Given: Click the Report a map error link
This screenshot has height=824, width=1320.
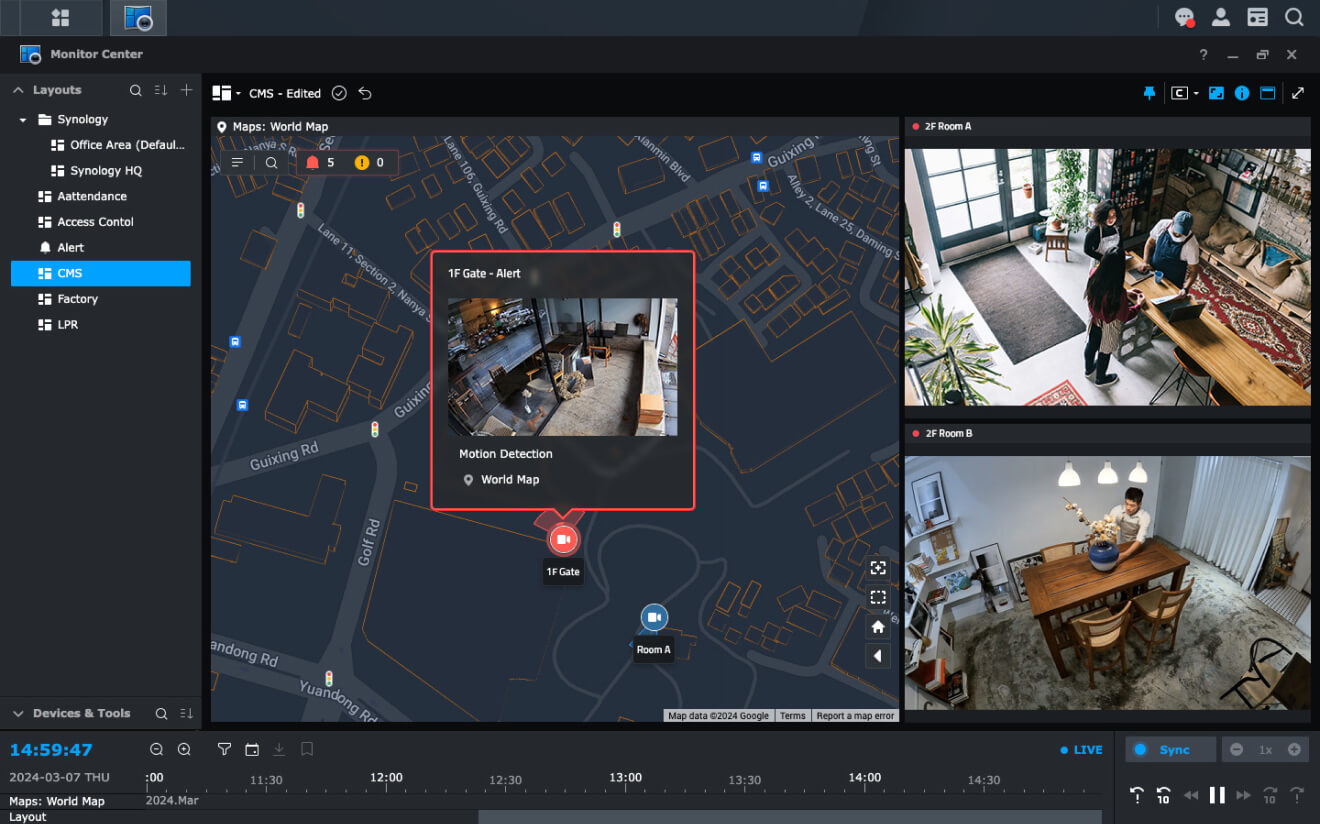Looking at the screenshot, I should tap(855, 715).
